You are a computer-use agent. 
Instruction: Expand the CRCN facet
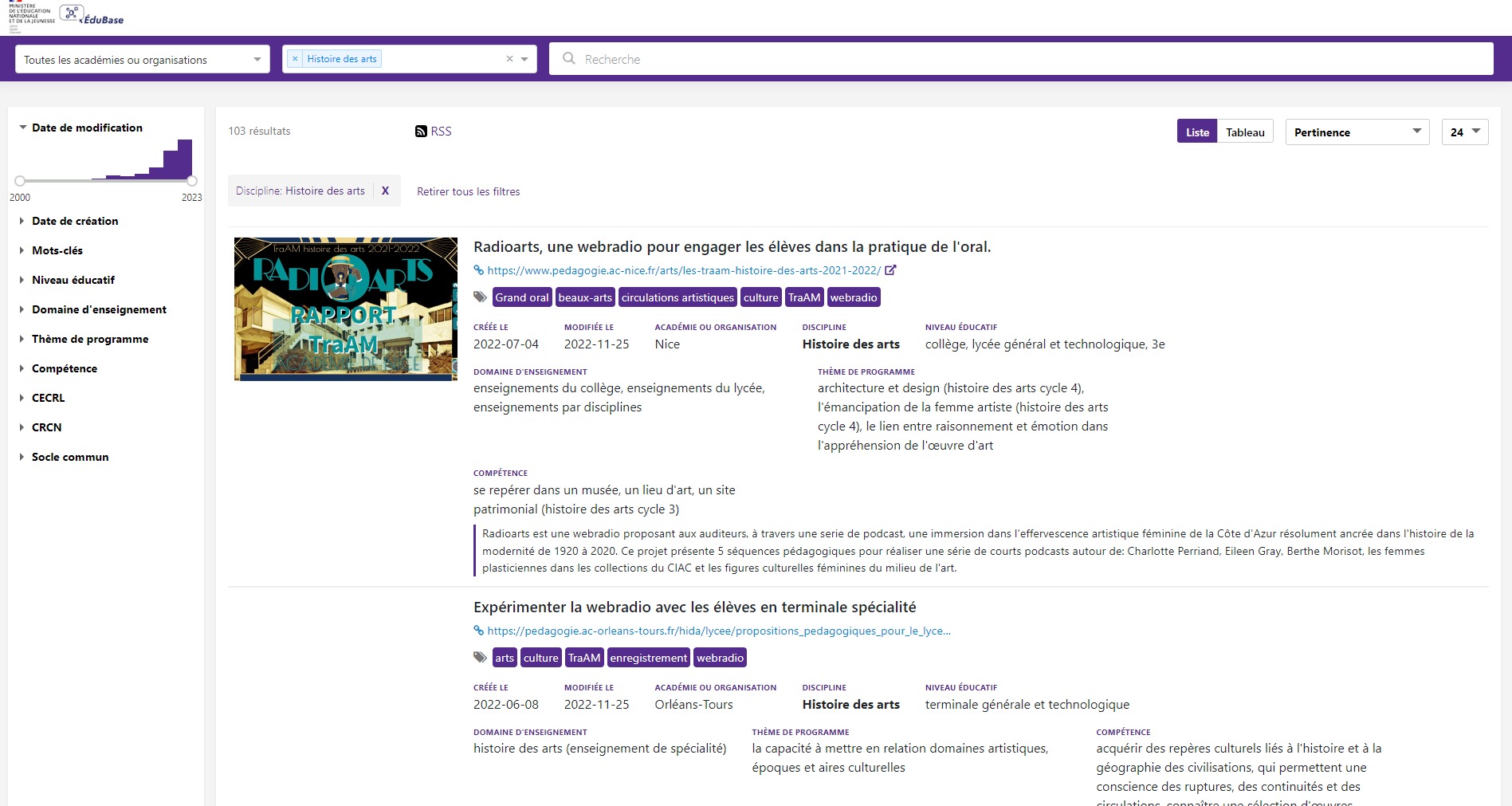tap(40, 427)
